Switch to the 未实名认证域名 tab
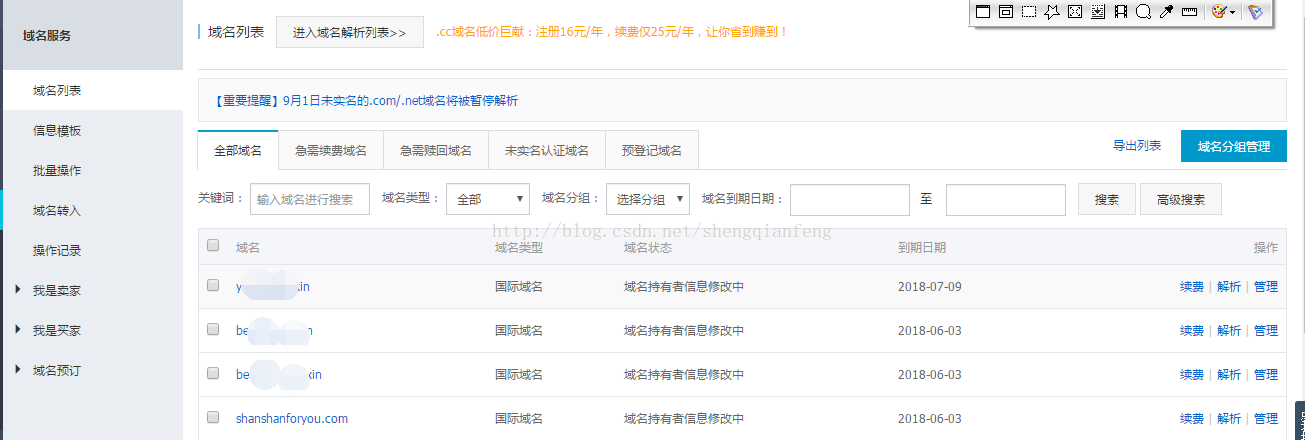The width and height of the screenshot is (1305, 440). pyautogui.click(x=546, y=150)
